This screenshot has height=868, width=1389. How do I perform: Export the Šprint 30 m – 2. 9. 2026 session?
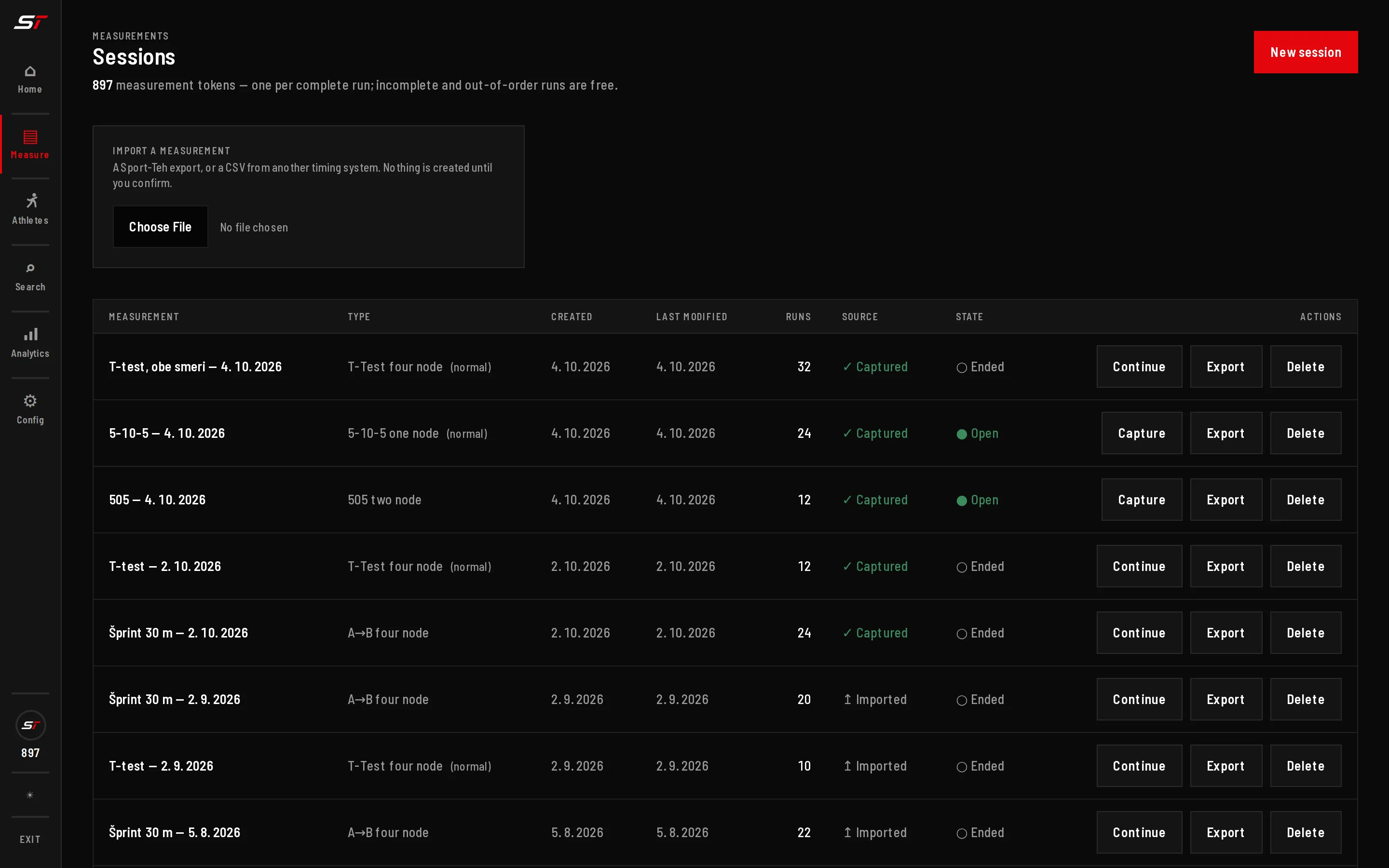pyautogui.click(x=1226, y=699)
